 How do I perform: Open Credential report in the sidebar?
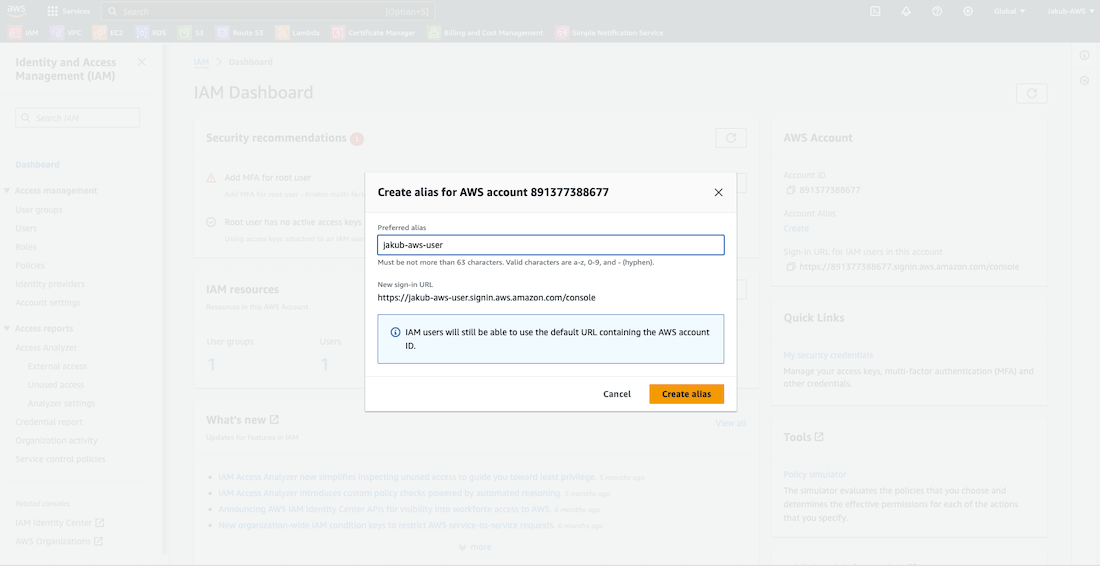(x=49, y=422)
